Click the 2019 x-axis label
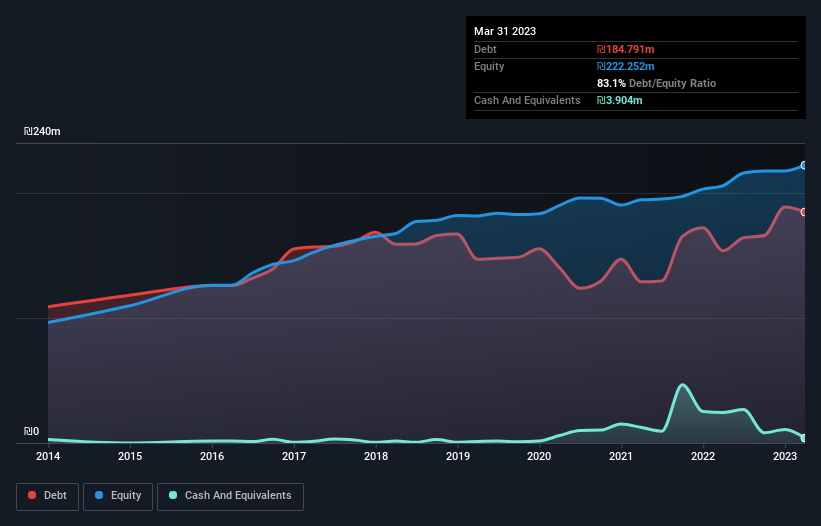The height and width of the screenshot is (526, 821). (x=458, y=456)
